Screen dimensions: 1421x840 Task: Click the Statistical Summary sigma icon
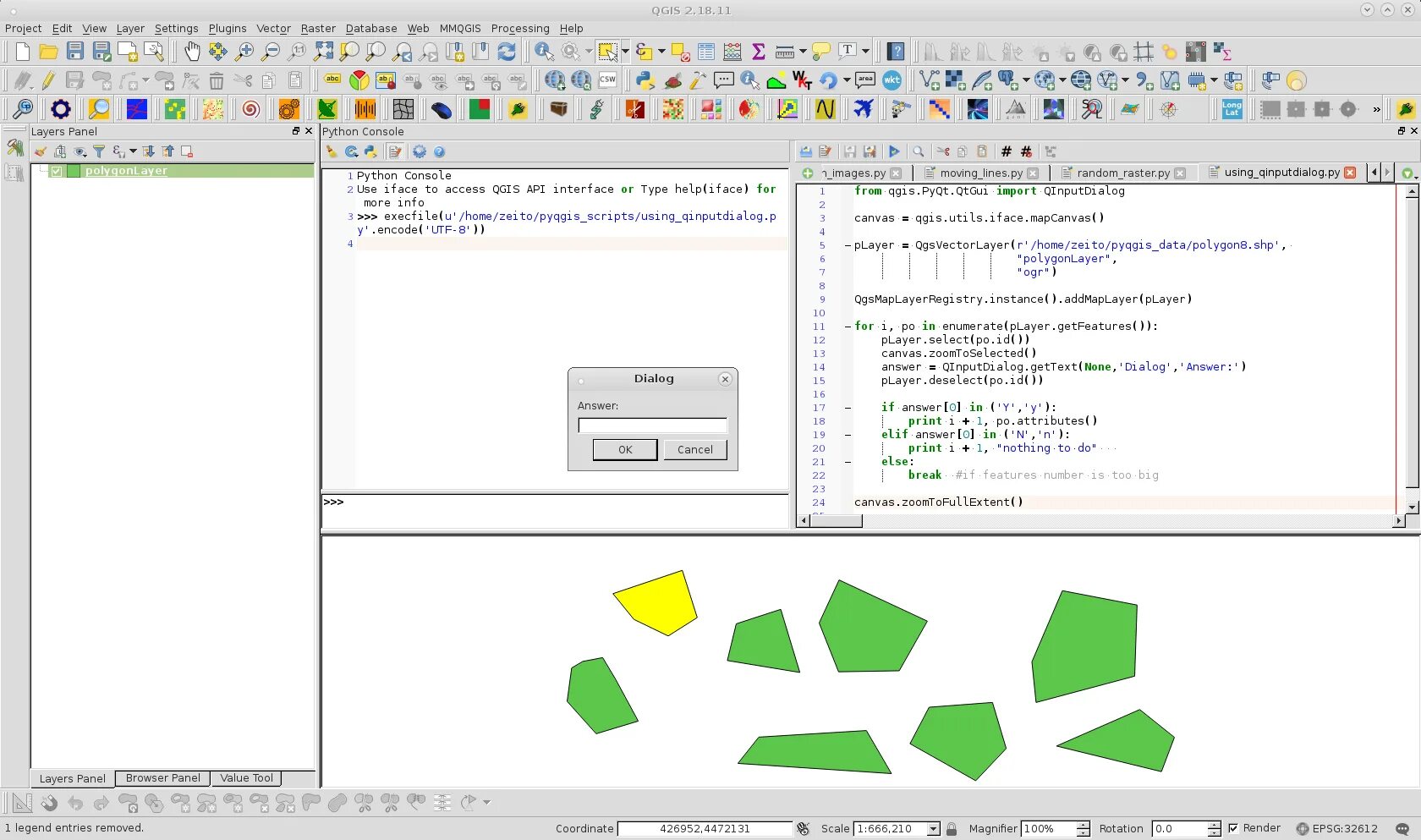[x=759, y=52]
